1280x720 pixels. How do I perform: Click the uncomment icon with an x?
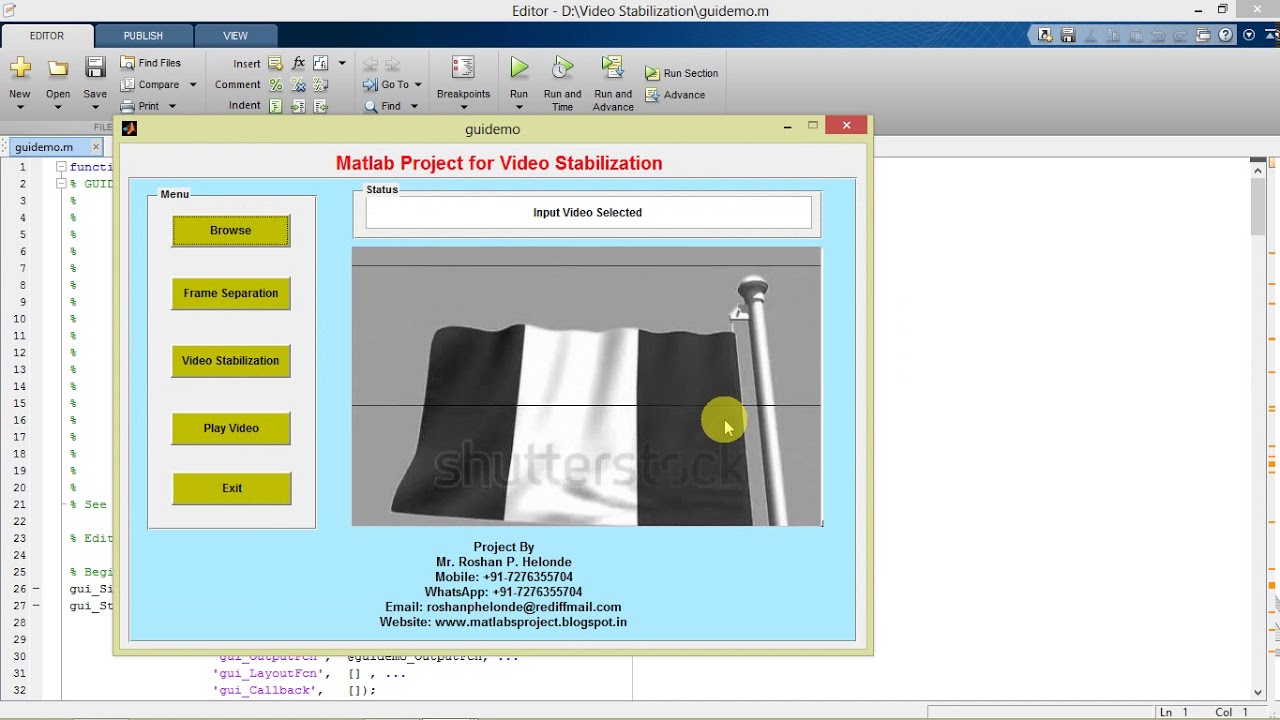tap(298, 85)
